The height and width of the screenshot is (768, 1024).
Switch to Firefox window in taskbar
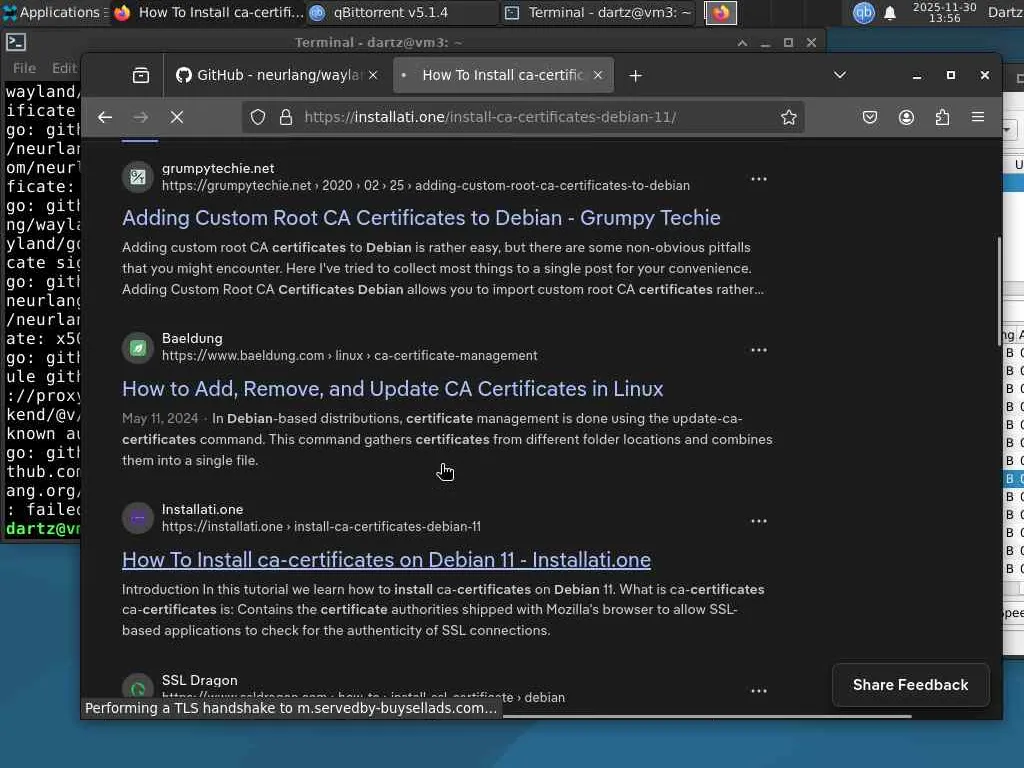(208, 12)
